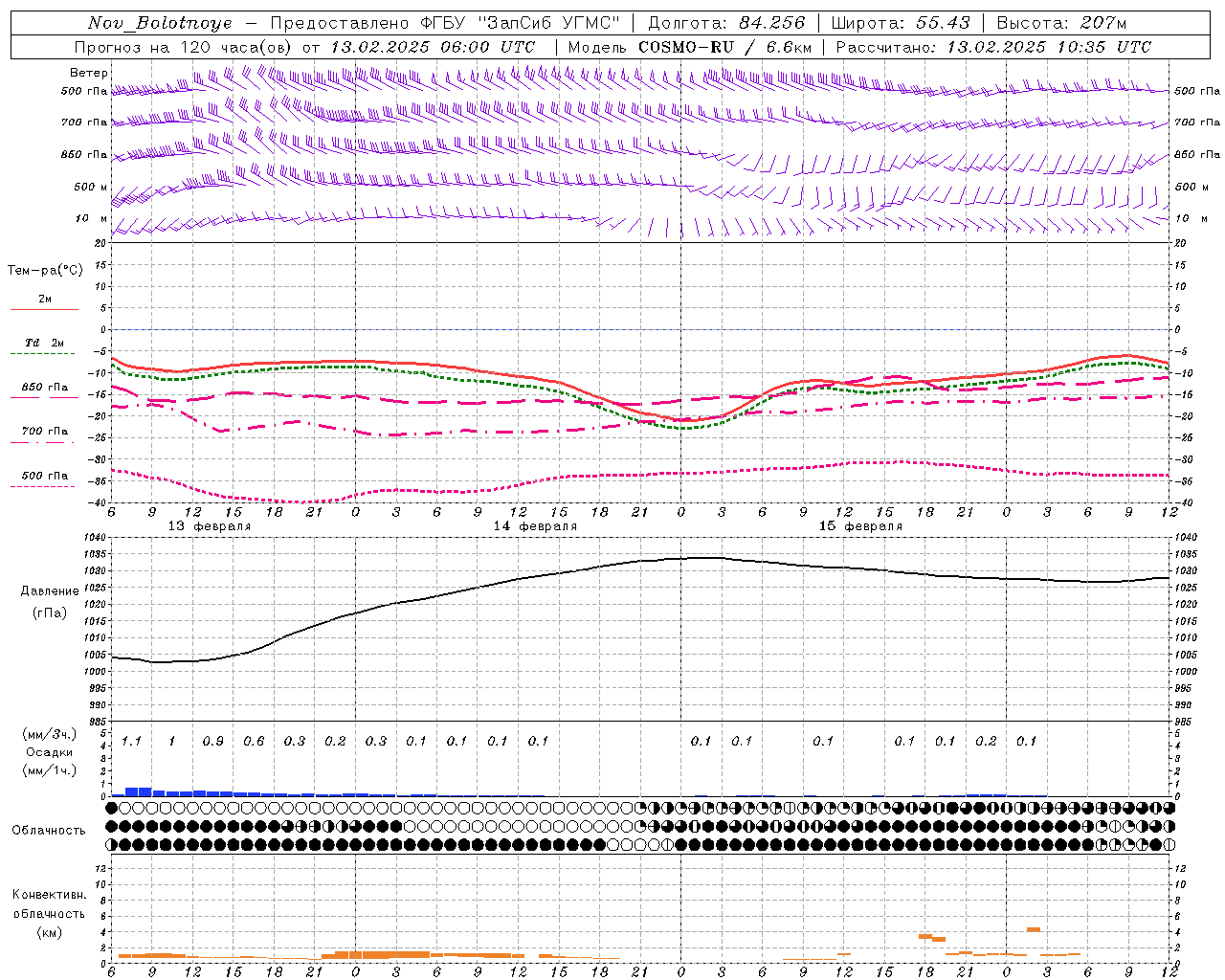This screenshot has height=980, width=1225.
Task: Click the longitude value Долгота: 84.256
Action: coord(727,23)
